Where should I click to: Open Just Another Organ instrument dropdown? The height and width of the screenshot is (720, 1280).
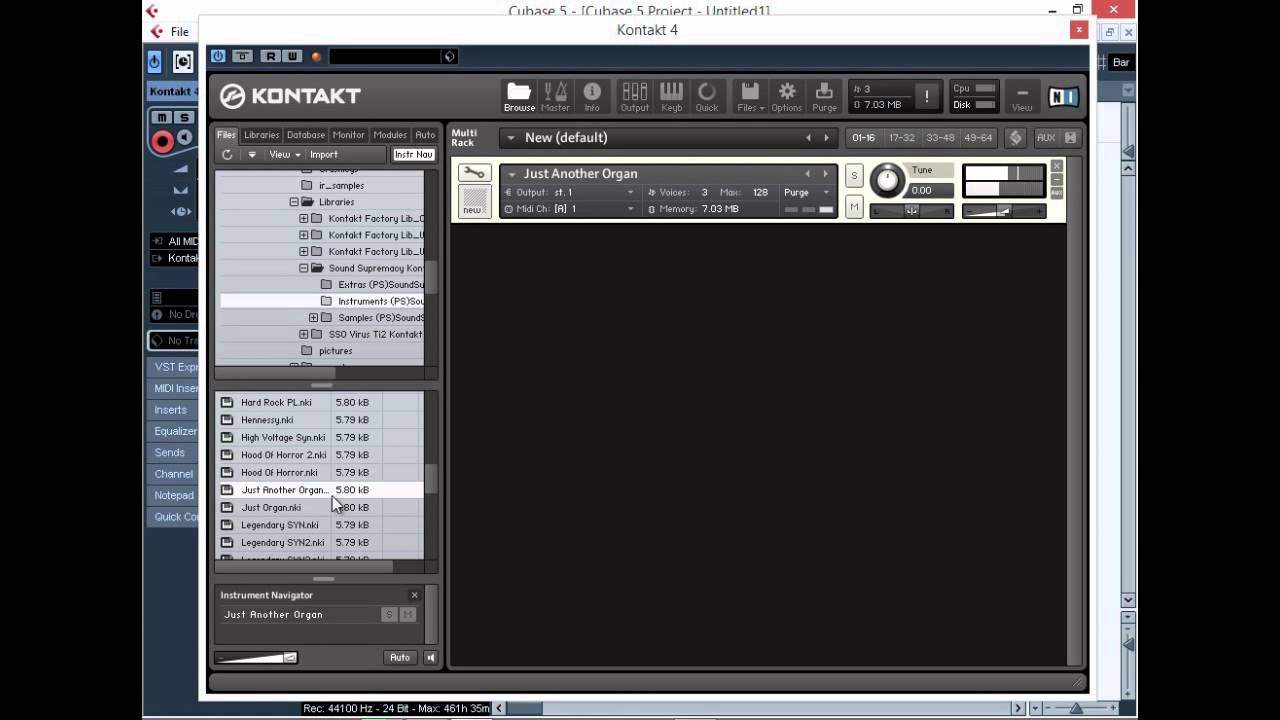click(x=512, y=174)
